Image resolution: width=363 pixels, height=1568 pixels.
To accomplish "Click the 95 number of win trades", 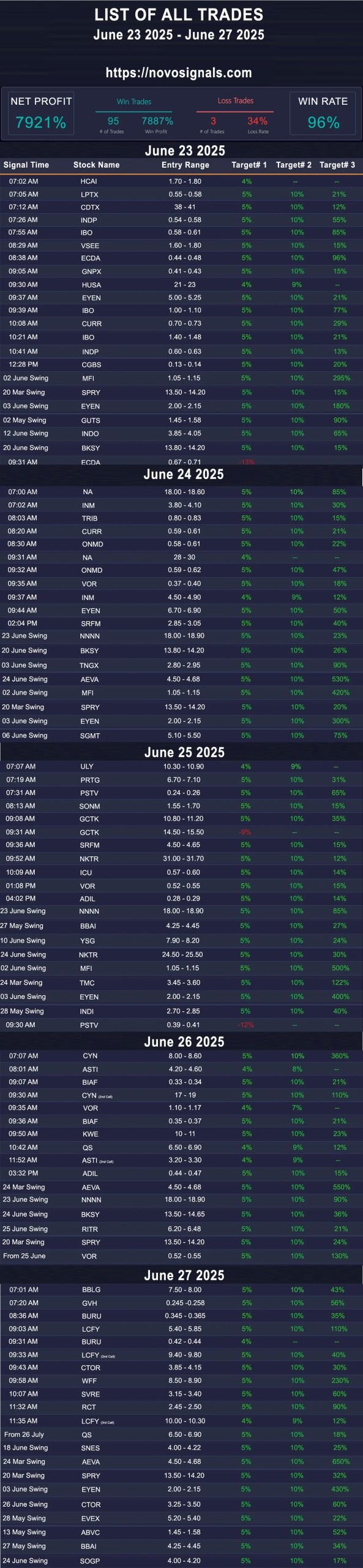I will (113, 121).
